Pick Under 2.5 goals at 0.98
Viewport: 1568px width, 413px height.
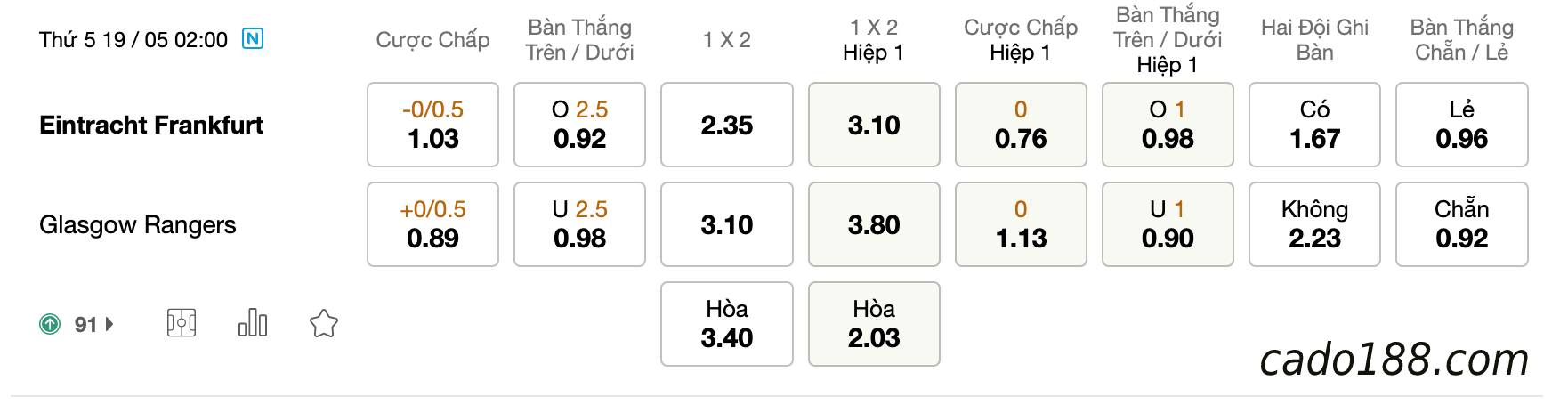[579, 224]
